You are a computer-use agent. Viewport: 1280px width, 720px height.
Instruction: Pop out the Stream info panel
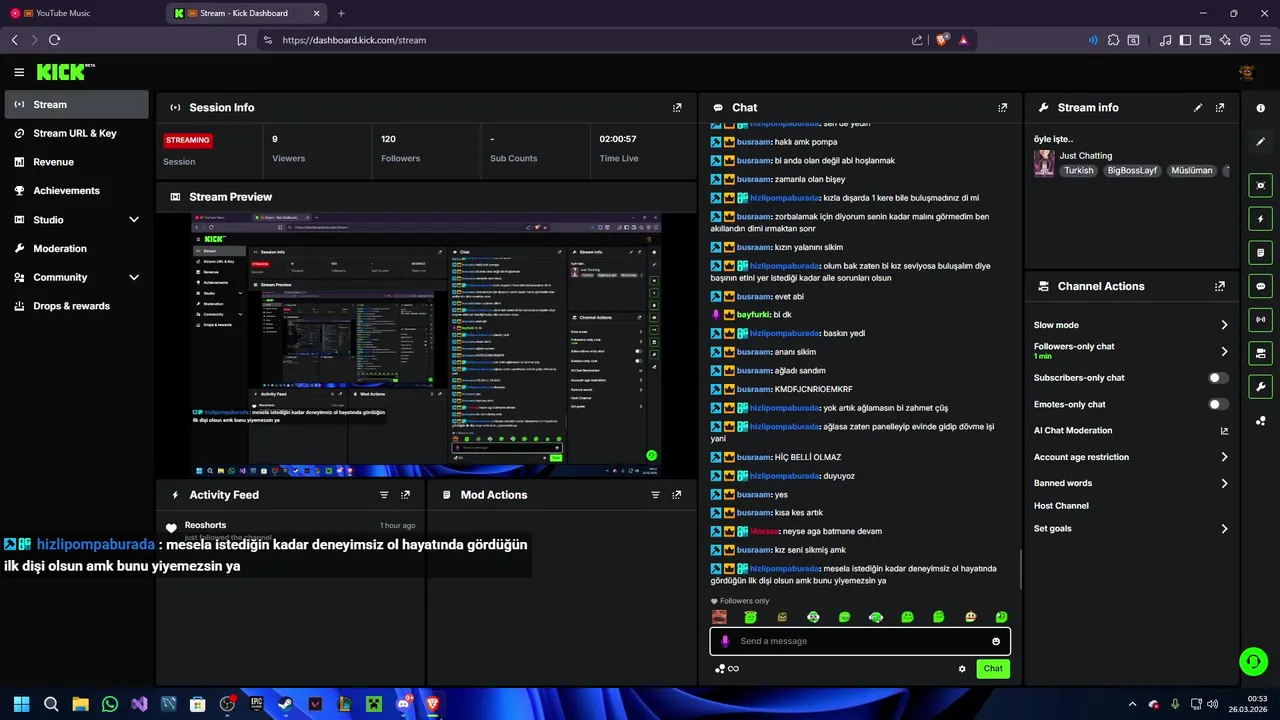(1220, 107)
